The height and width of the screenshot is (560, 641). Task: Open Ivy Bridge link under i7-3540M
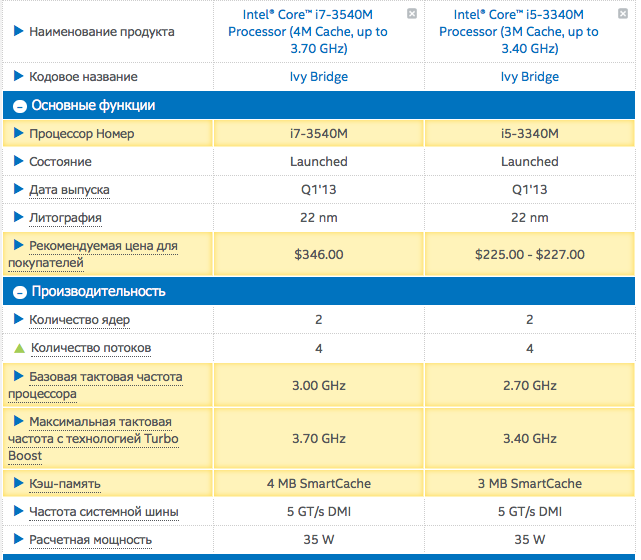coord(319,77)
